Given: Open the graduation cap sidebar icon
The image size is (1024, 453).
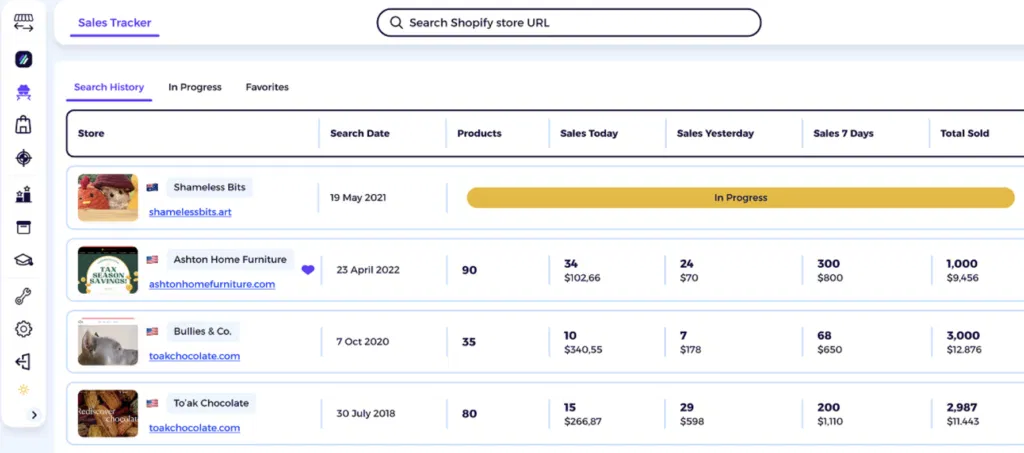Looking at the screenshot, I should coord(24,260).
